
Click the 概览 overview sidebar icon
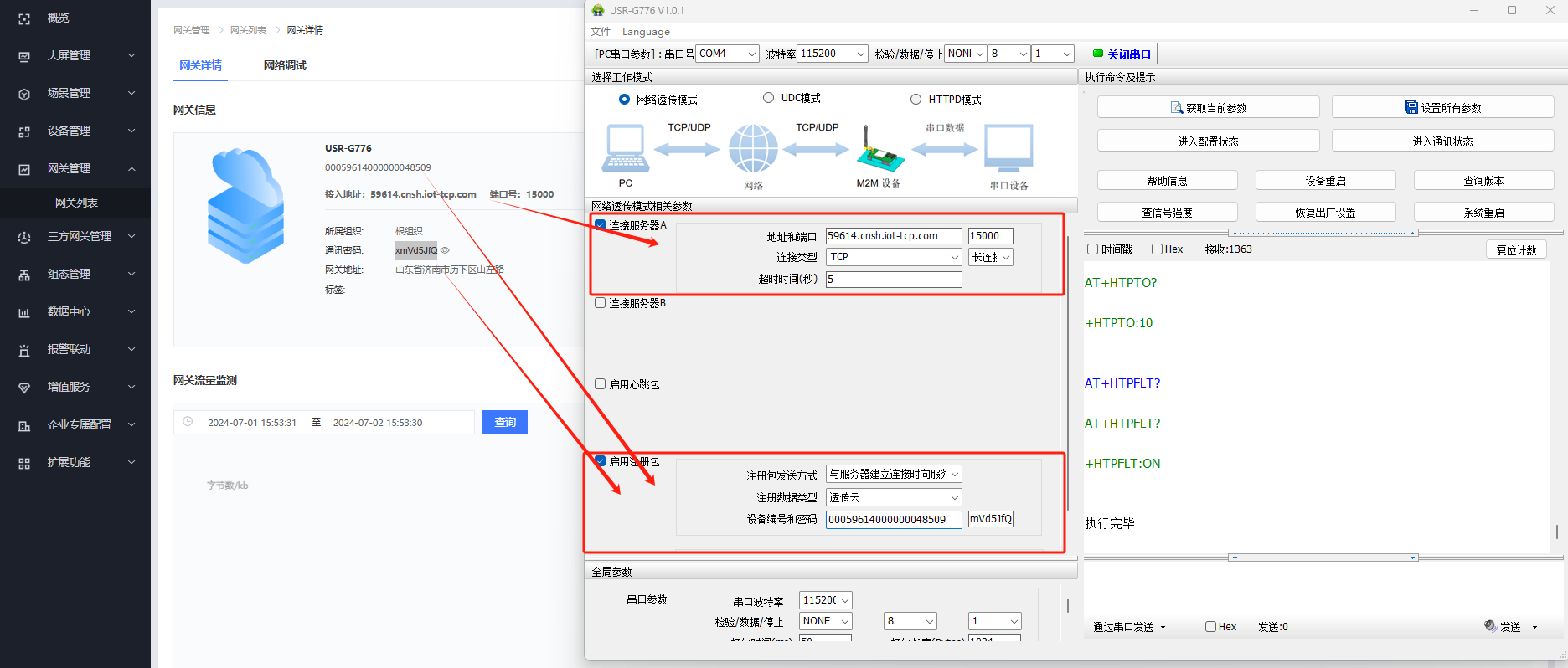point(24,18)
